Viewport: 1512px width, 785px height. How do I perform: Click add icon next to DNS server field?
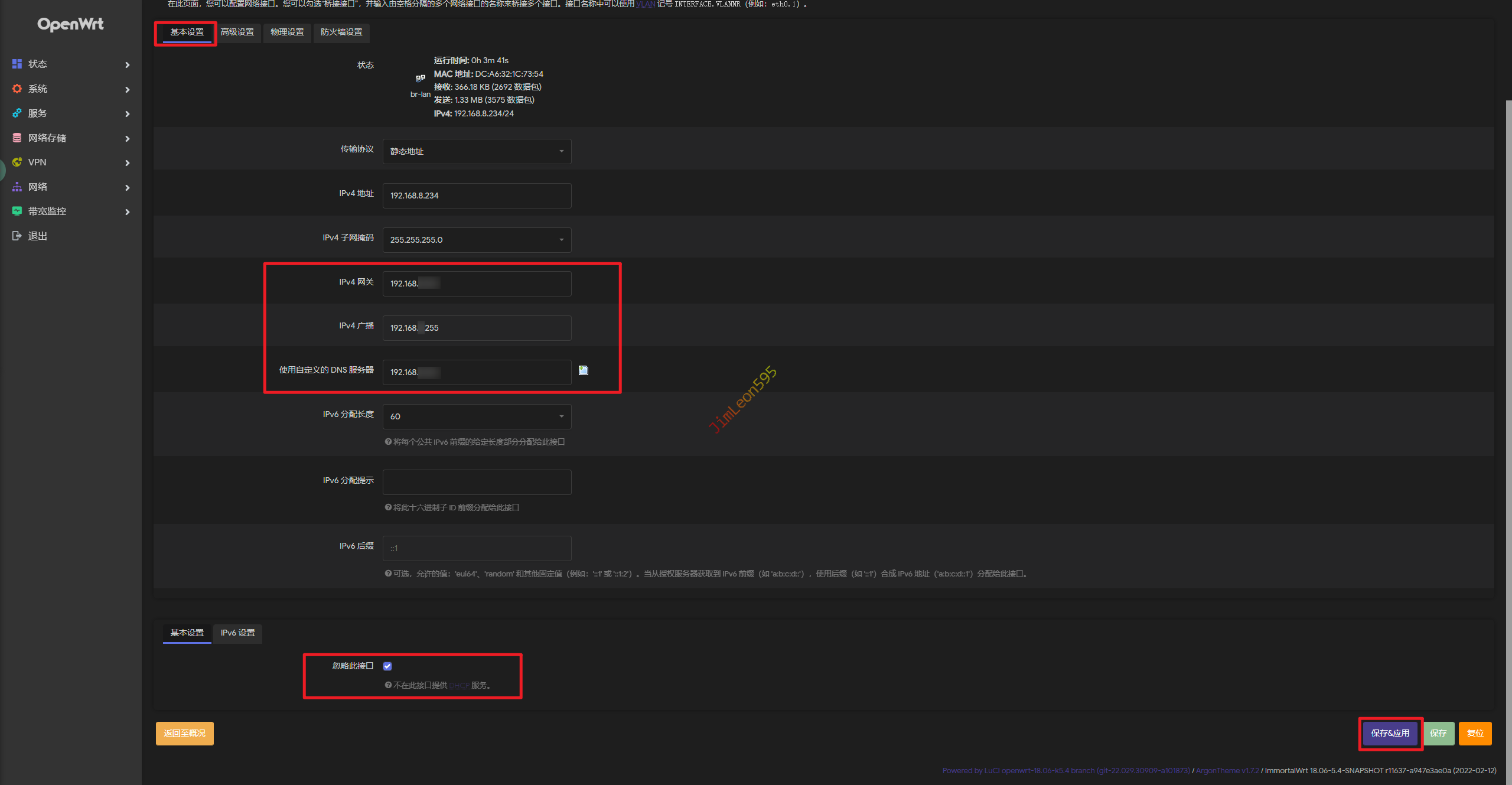584,370
